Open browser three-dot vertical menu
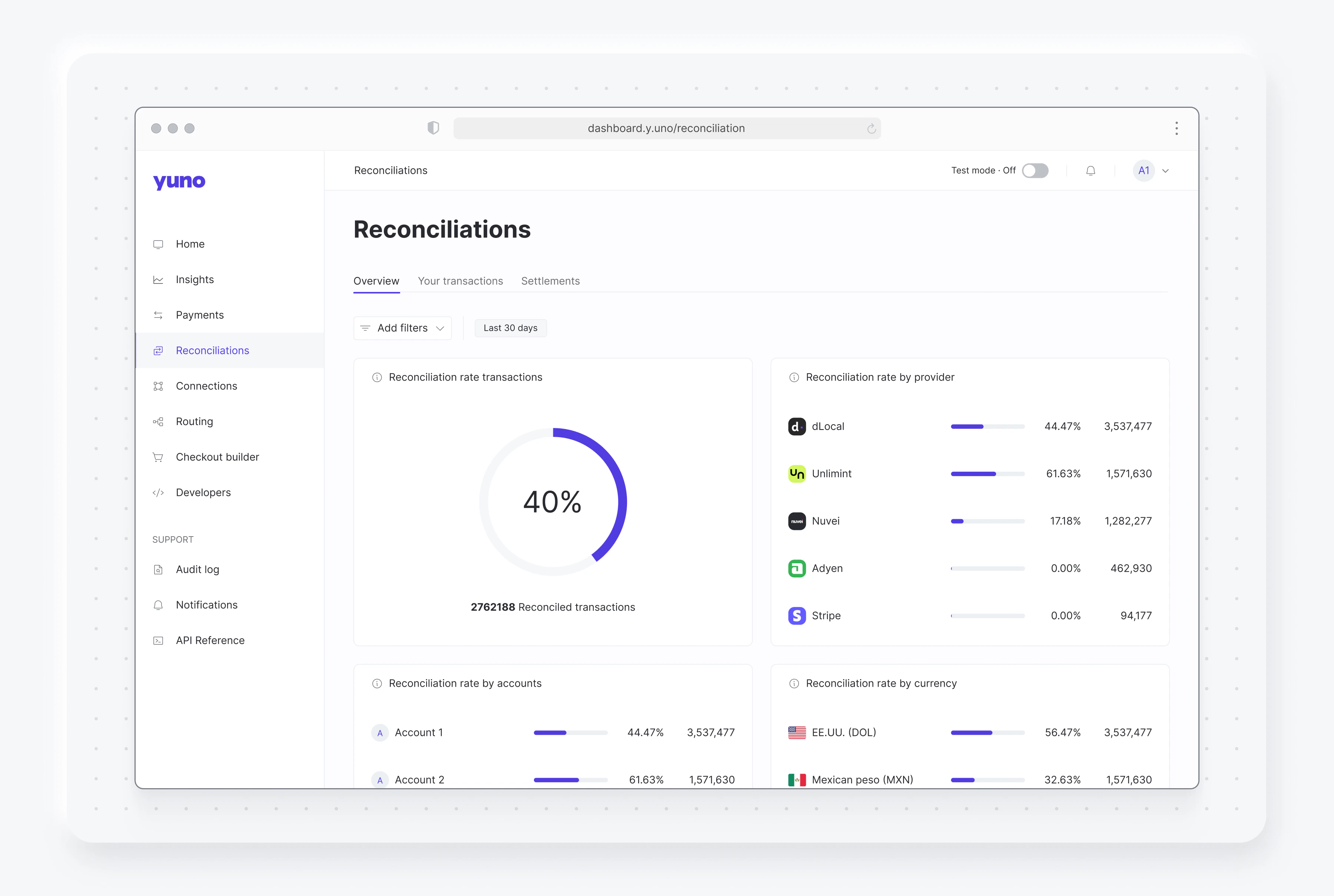 coord(1176,128)
